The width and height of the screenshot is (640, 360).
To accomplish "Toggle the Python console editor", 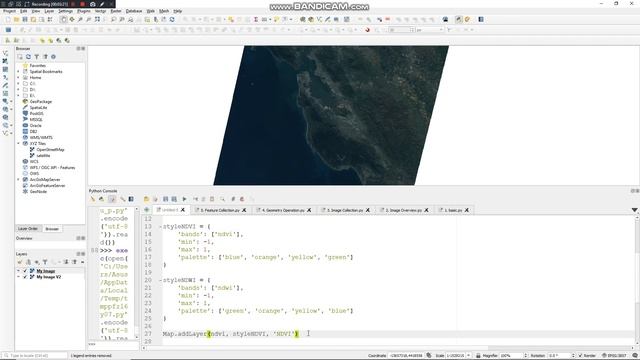I will 112,199.
